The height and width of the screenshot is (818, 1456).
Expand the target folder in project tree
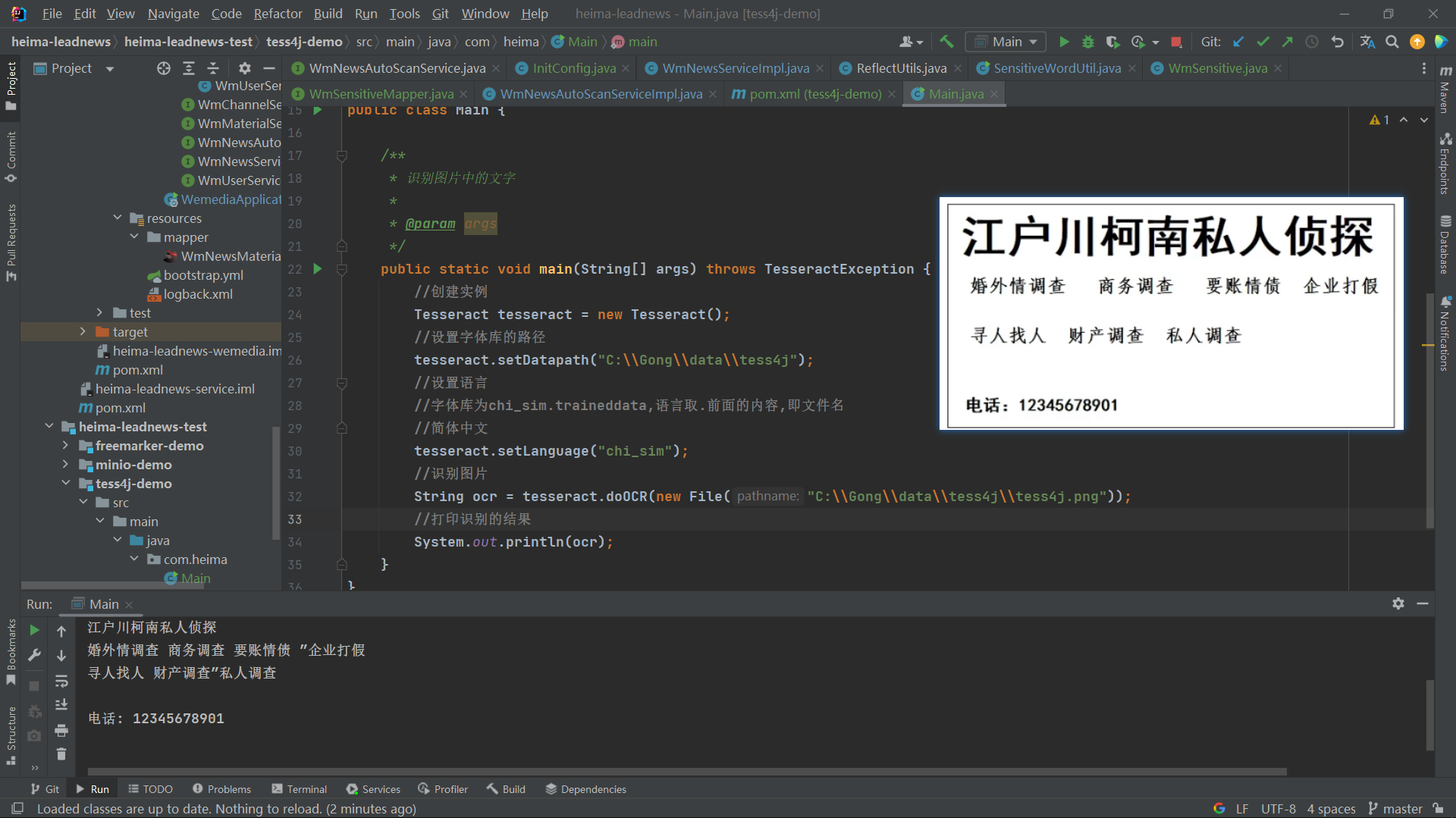coord(83,331)
